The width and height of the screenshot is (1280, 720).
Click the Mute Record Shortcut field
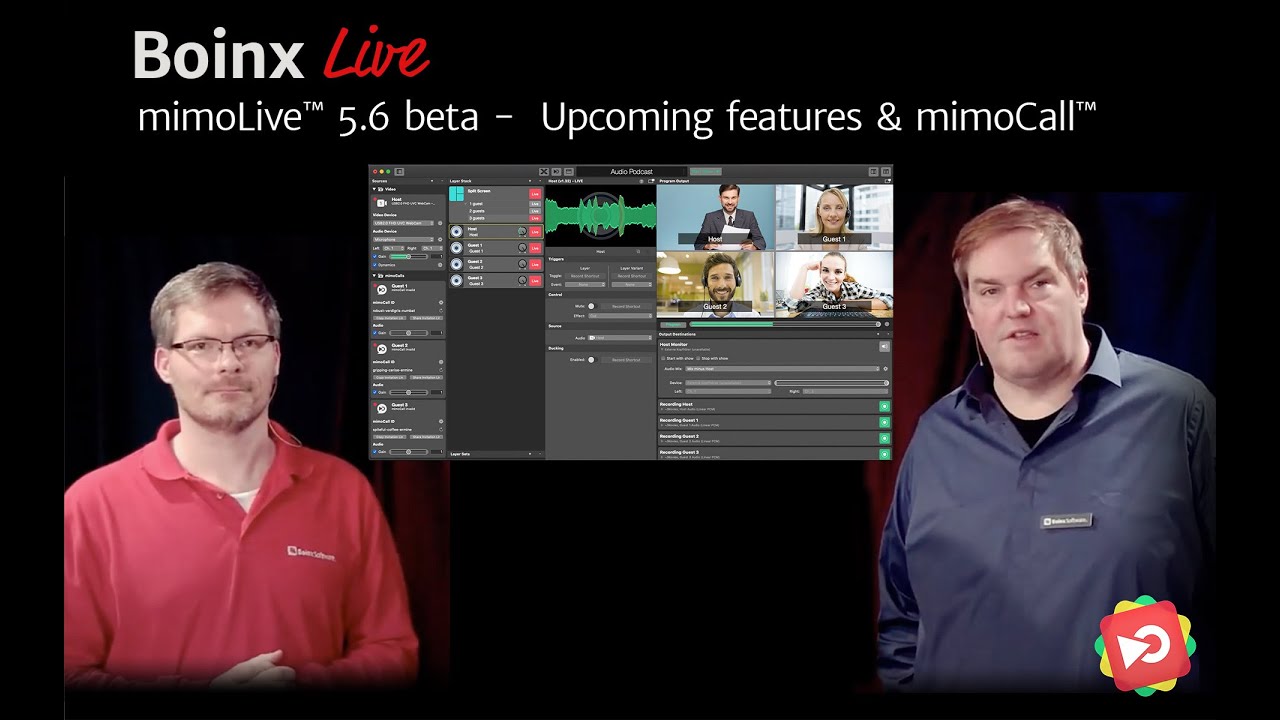(627, 306)
